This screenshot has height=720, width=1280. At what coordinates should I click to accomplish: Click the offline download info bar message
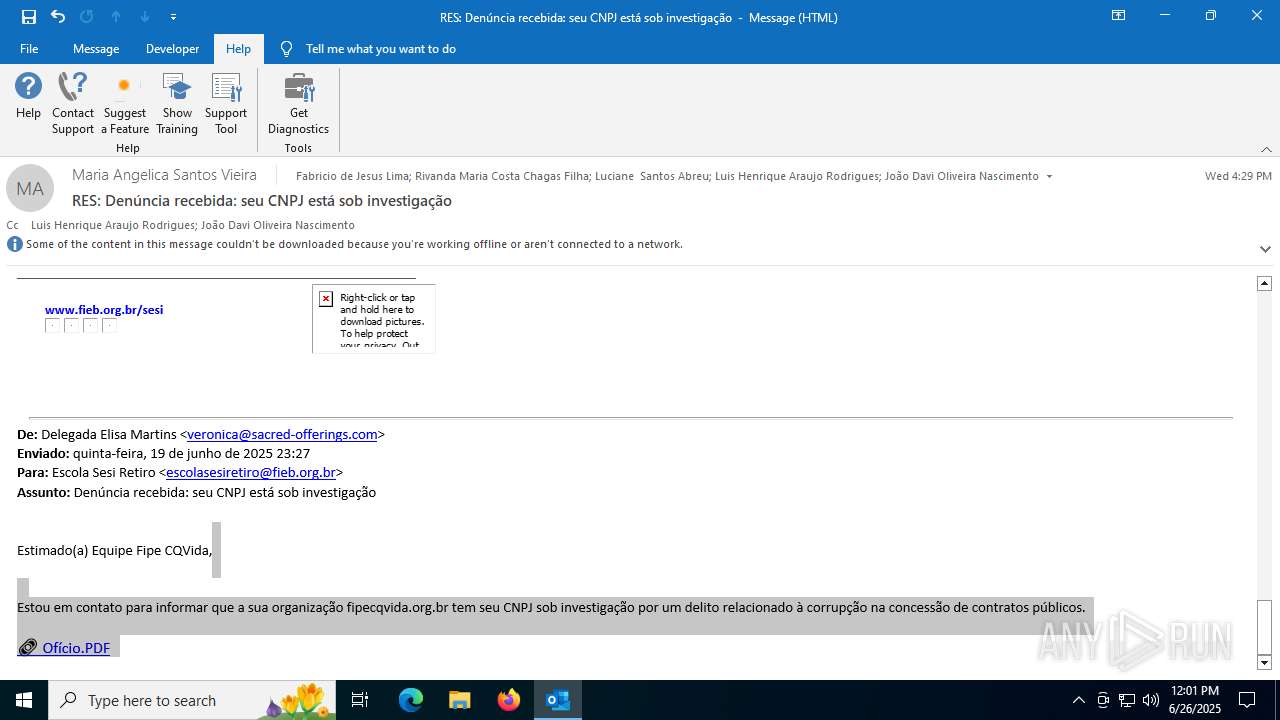pos(354,244)
